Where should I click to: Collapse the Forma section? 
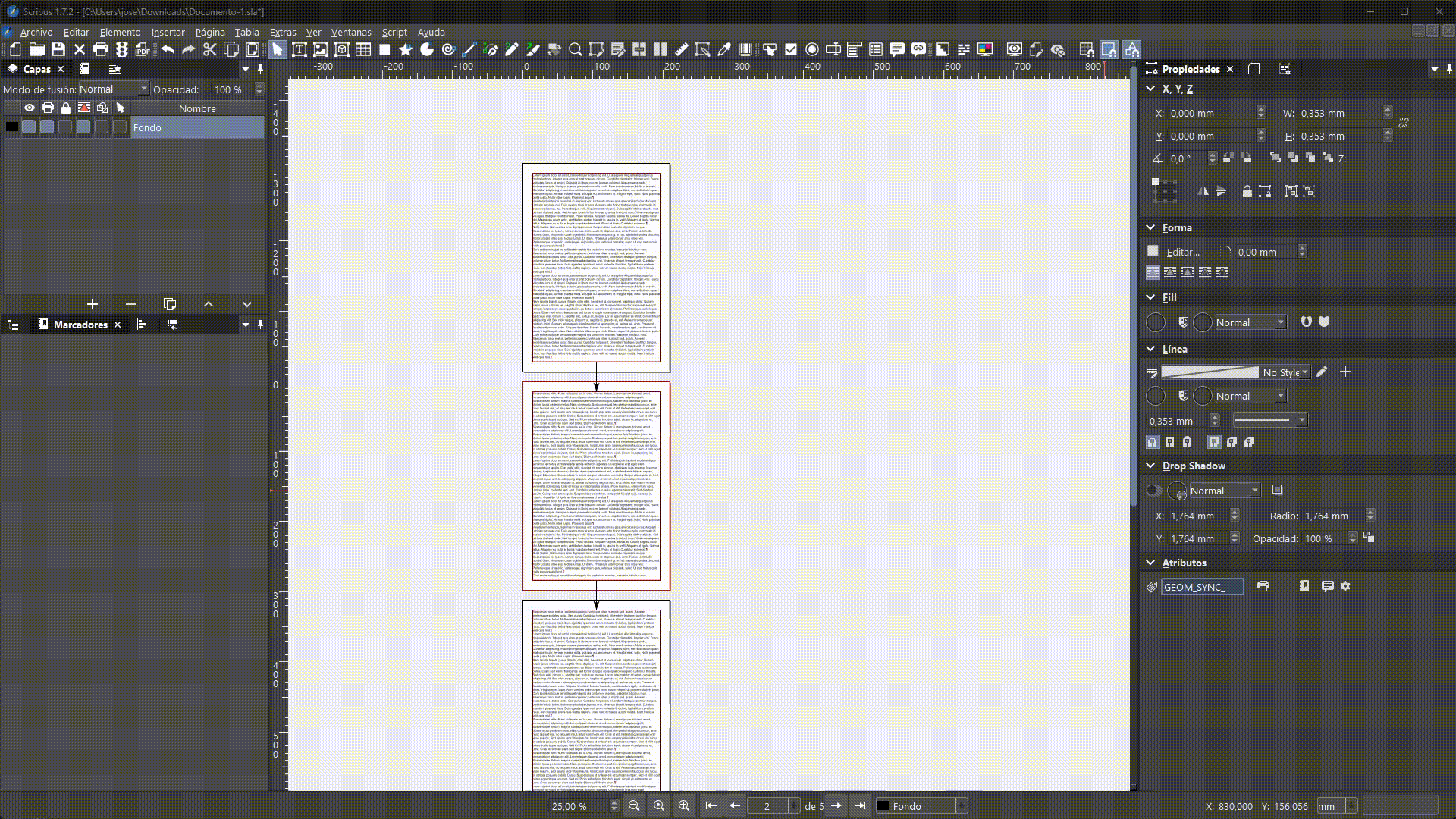[1150, 227]
